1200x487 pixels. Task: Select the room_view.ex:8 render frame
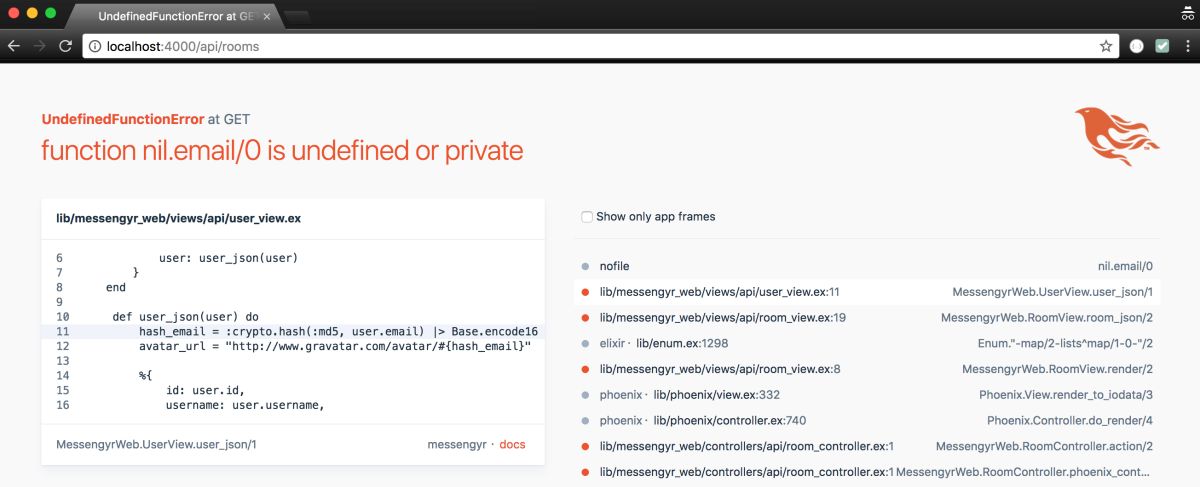click(866, 369)
